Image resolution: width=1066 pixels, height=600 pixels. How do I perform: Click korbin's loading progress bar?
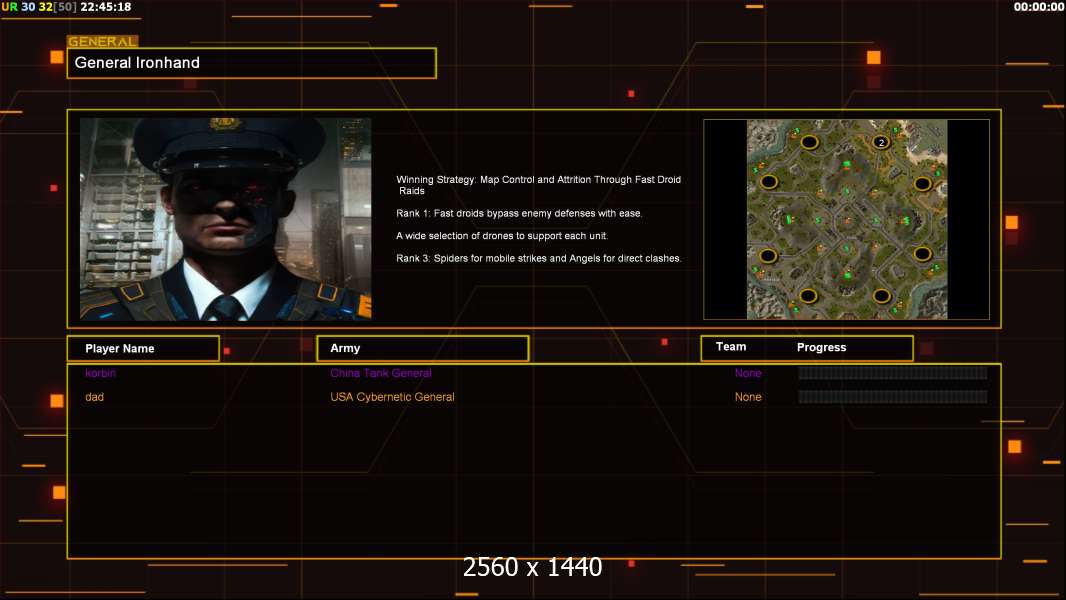point(893,373)
